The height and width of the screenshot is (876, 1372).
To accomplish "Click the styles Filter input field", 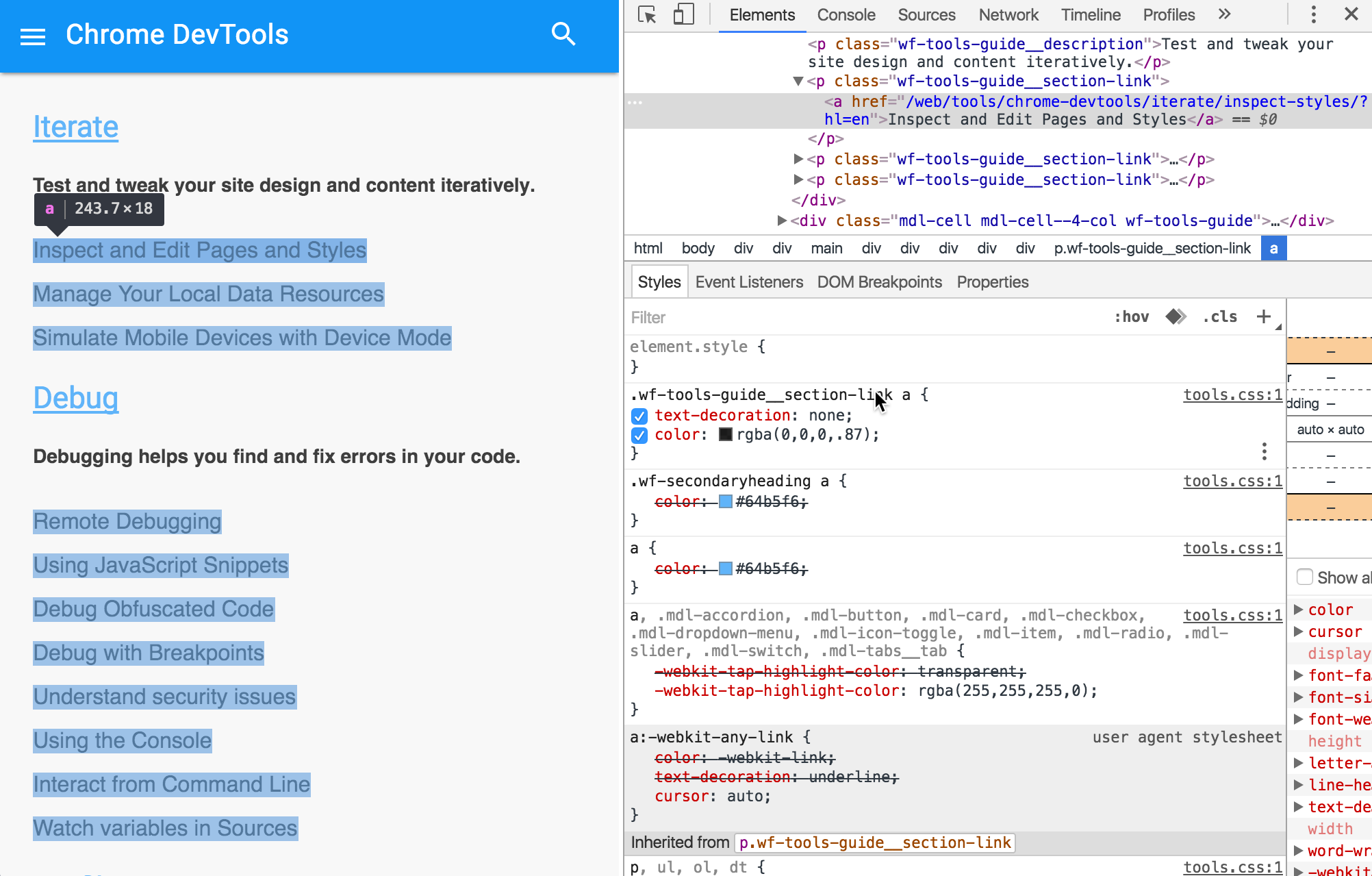I will coord(866,317).
